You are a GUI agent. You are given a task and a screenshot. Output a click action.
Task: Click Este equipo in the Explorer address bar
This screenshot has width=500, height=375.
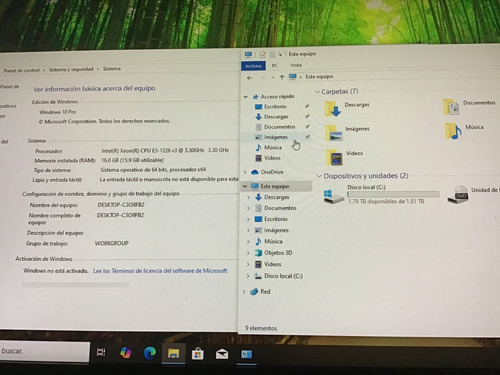319,77
